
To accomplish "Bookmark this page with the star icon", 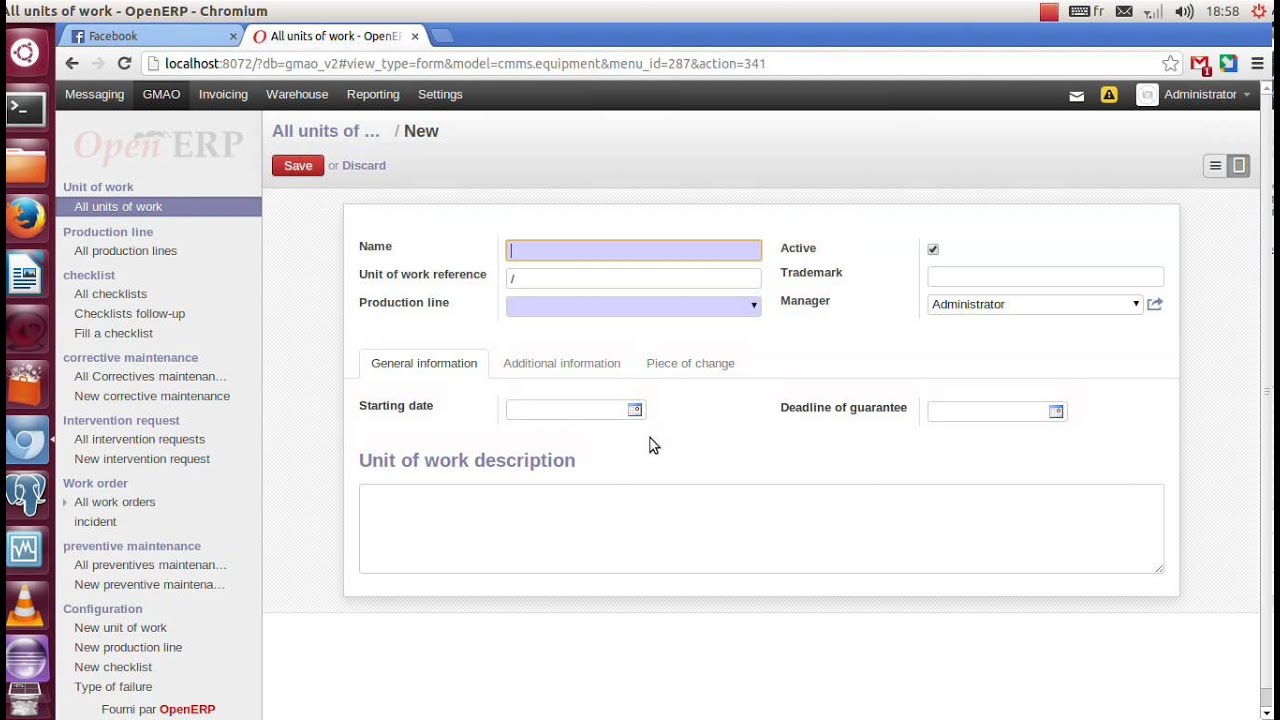I will pos(1170,63).
